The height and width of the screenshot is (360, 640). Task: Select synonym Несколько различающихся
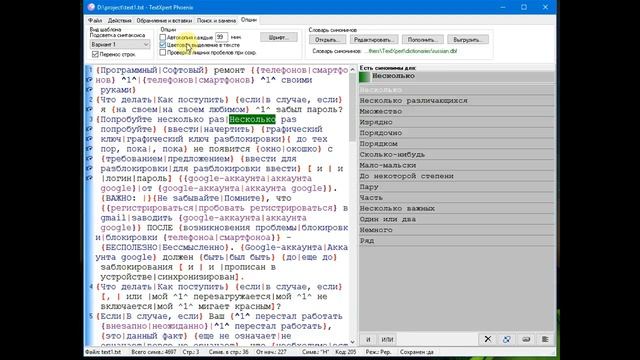click(457, 100)
